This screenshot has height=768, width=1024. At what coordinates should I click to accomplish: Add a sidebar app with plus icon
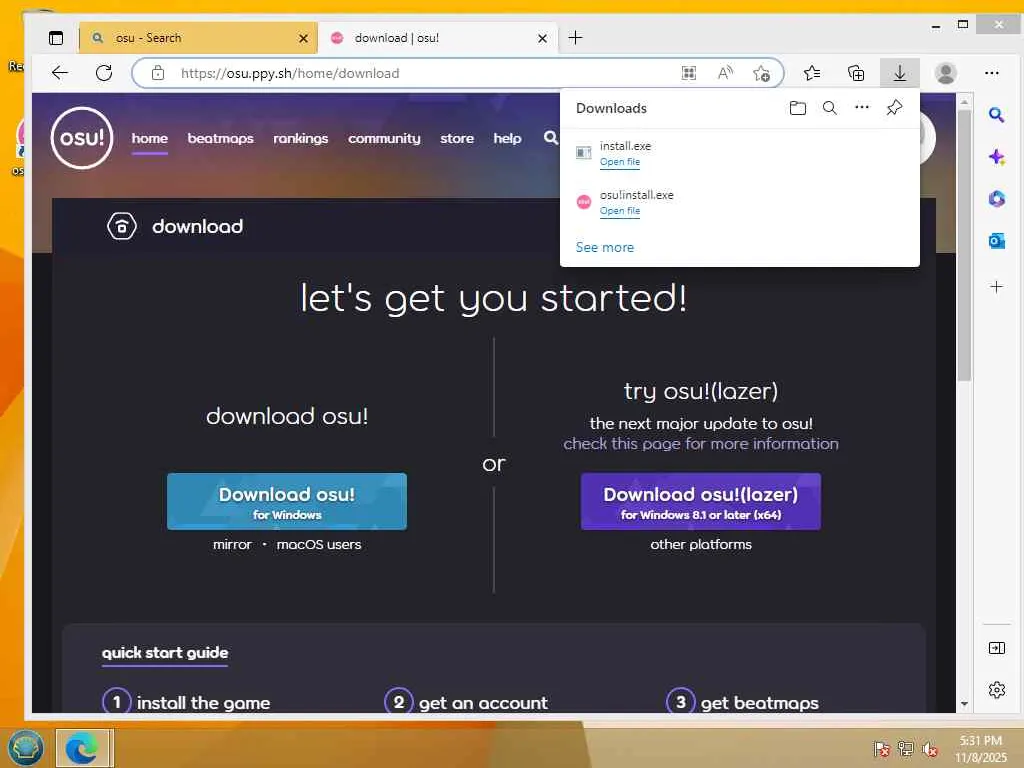coord(996,287)
